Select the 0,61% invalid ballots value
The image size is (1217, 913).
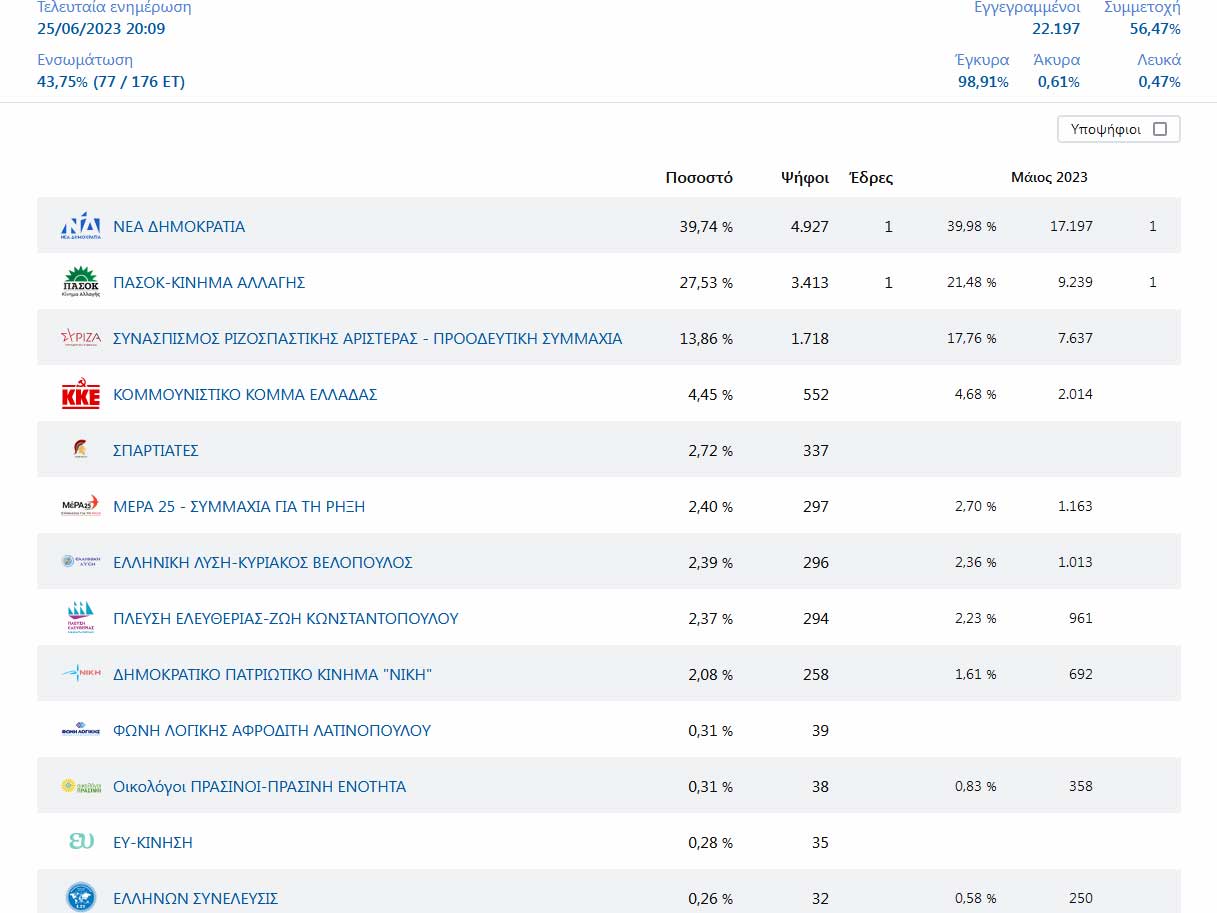[x=1058, y=82]
